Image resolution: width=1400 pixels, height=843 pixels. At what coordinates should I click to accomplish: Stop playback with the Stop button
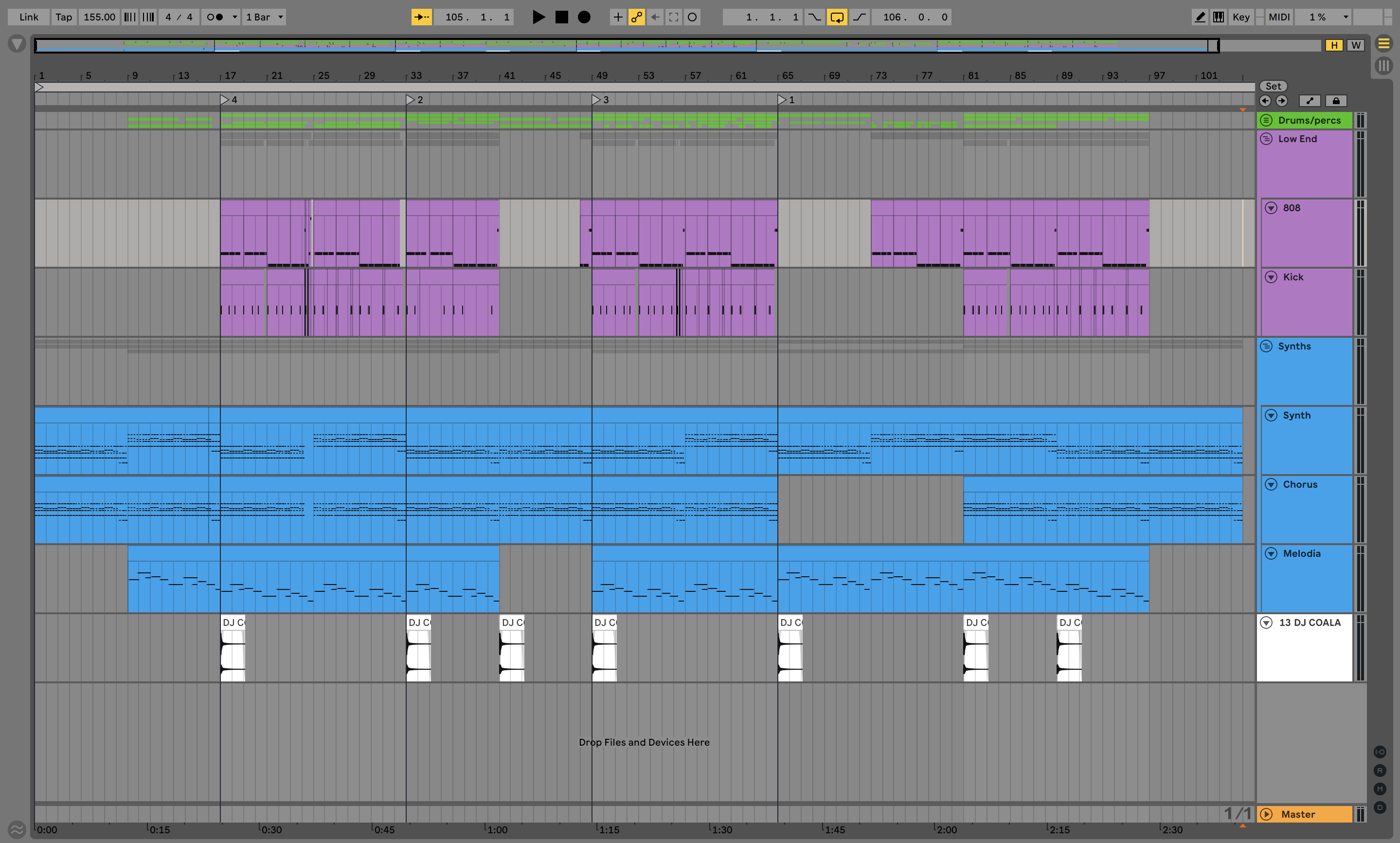pos(561,17)
